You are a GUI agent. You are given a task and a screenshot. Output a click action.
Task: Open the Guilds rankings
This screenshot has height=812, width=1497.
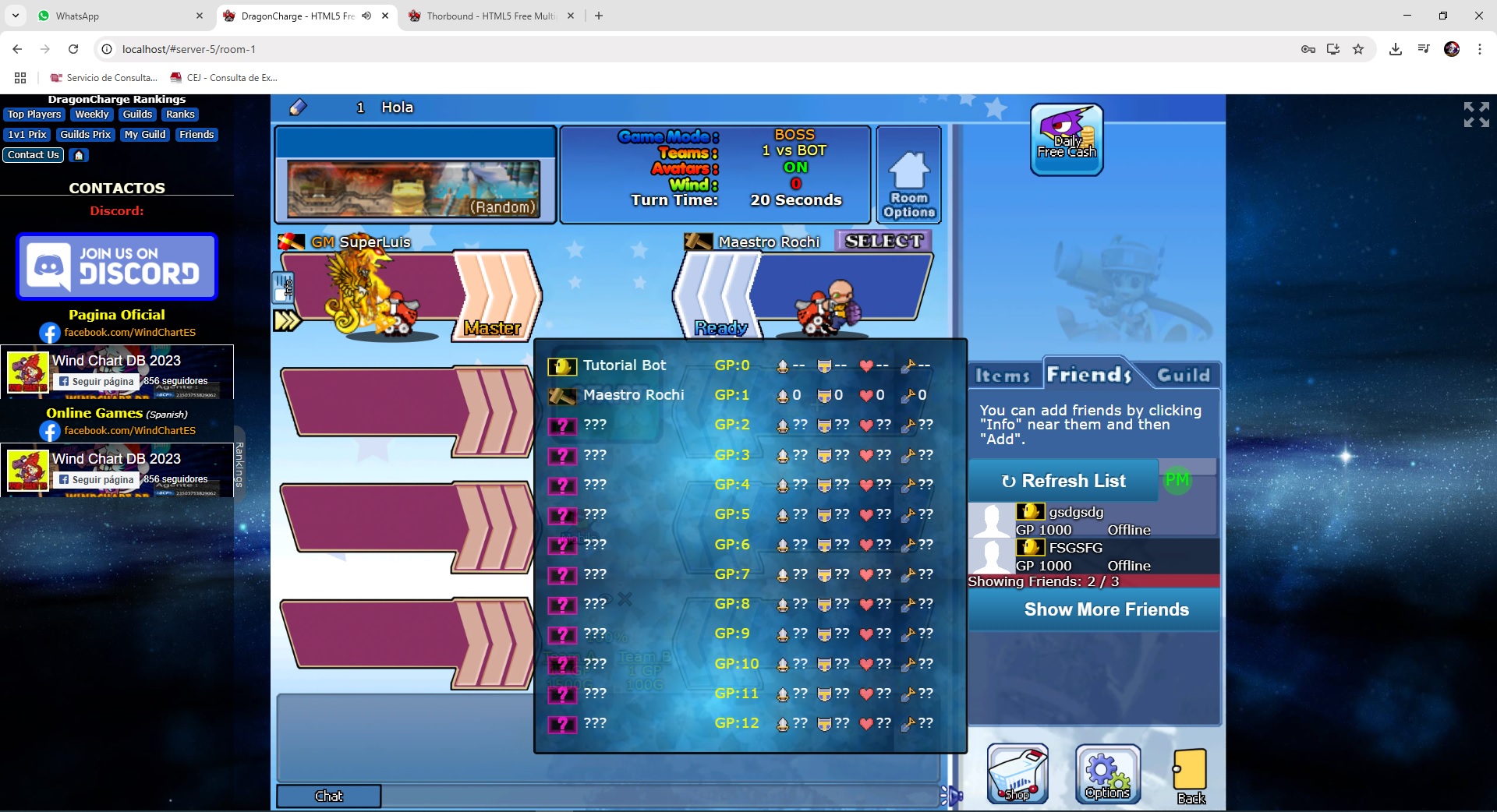[x=137, y=115]
